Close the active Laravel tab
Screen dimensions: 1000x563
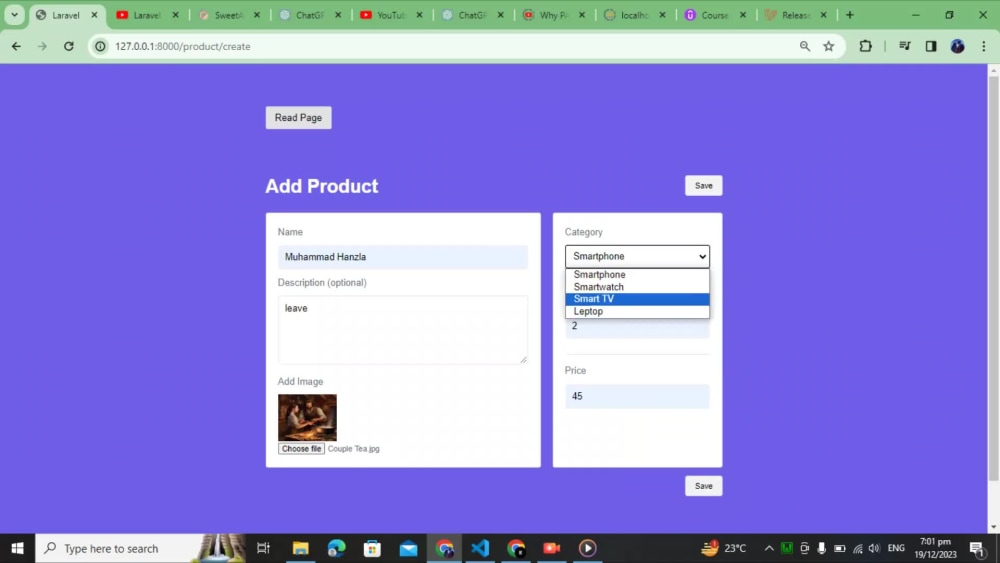click(94, 15)
